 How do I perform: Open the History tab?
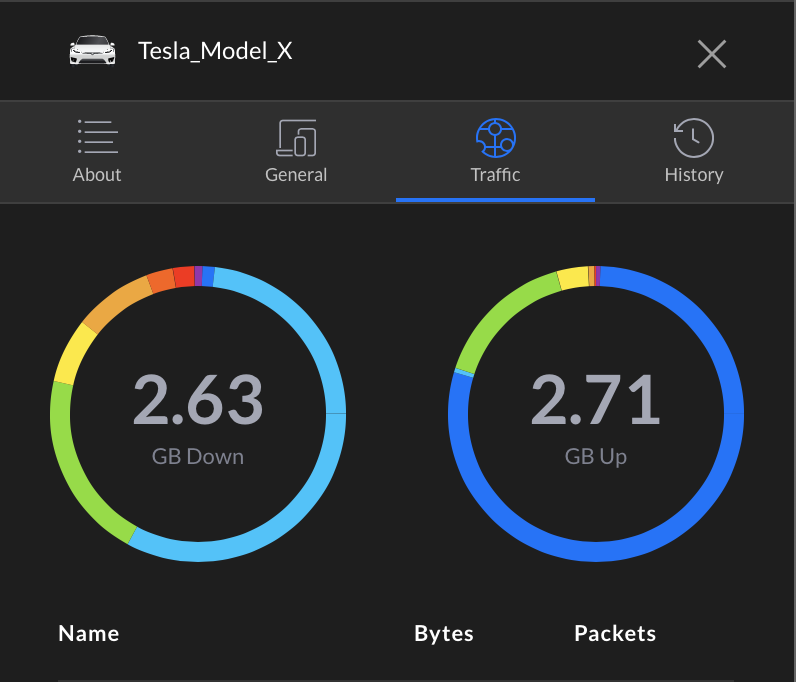[x=693, y=151]
